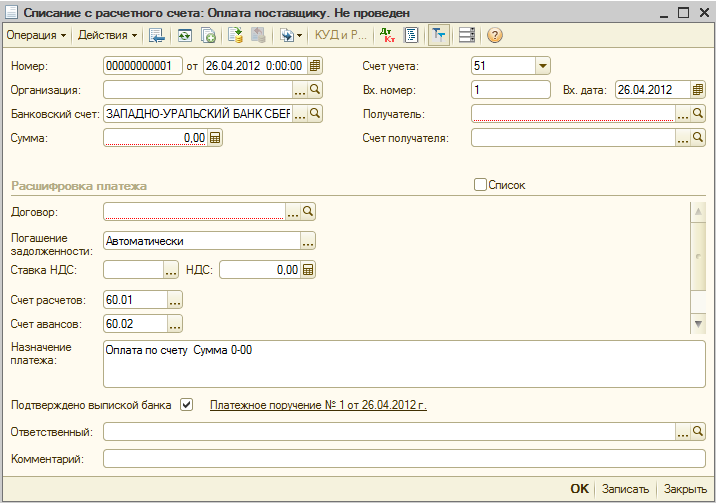Click the НДС amount input field

tap(260, 270)
